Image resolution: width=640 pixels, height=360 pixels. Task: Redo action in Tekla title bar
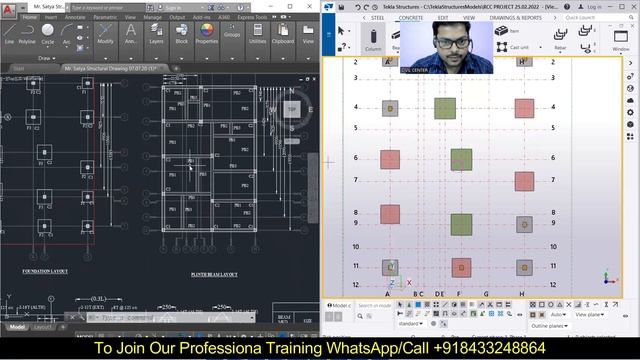pos(366,7)
